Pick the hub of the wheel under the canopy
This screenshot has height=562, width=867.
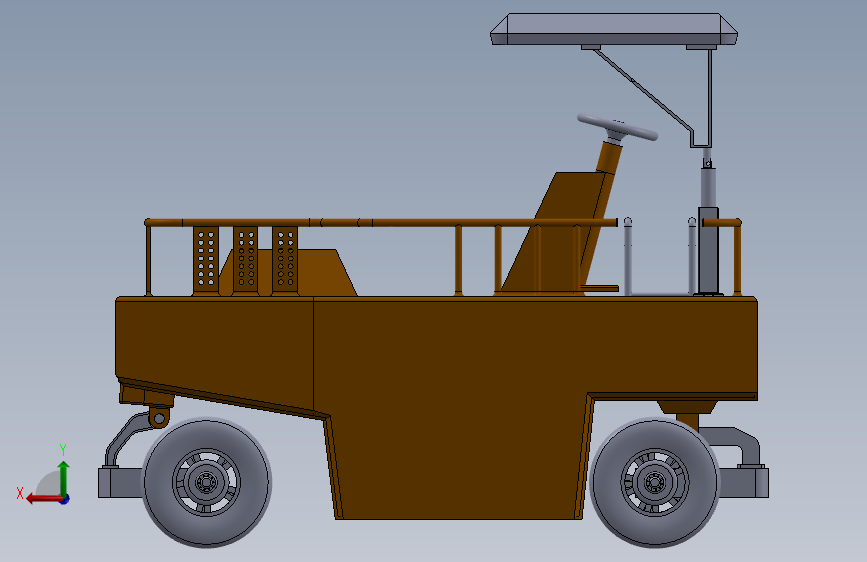pos(655,482)
